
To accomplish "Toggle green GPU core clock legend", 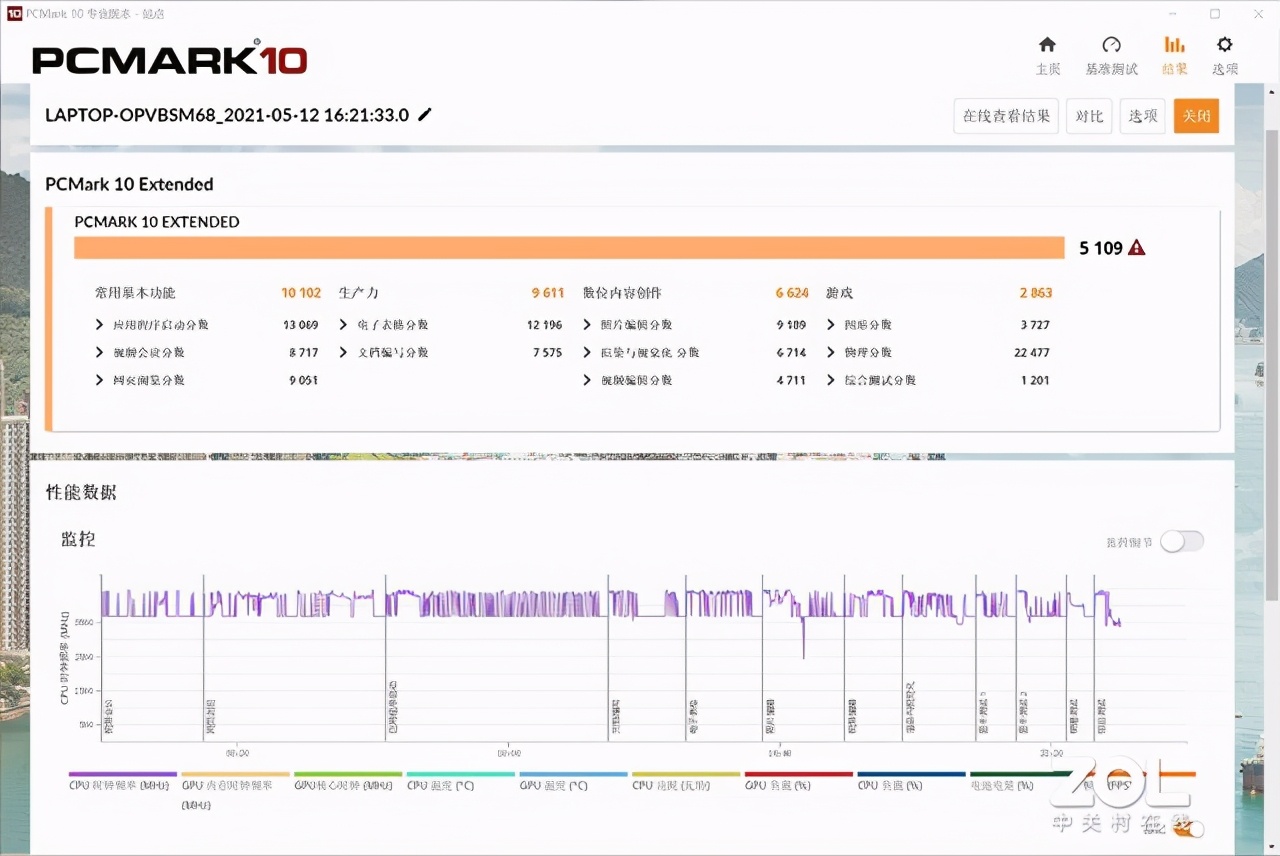I will [x=348, y=782].
